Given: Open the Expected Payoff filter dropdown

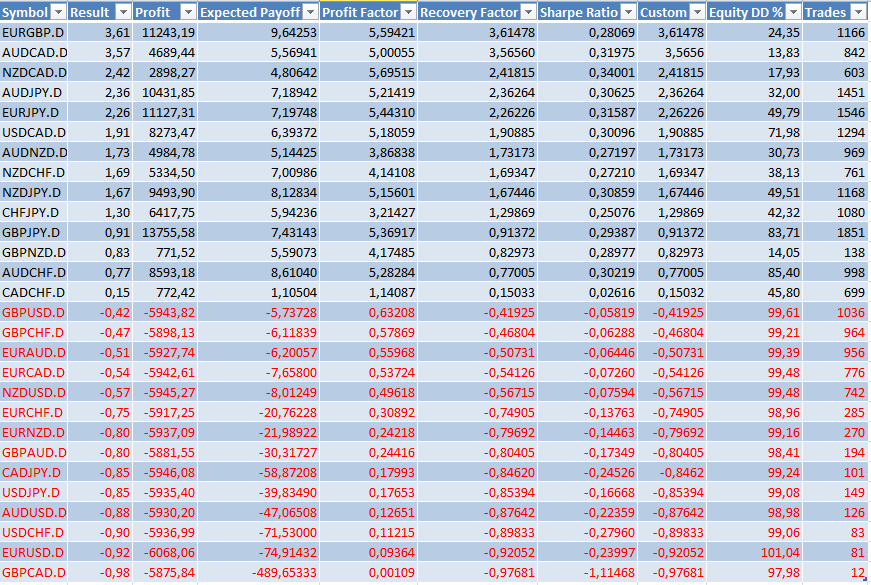Looking at the screenshot, I should [311, 12].
